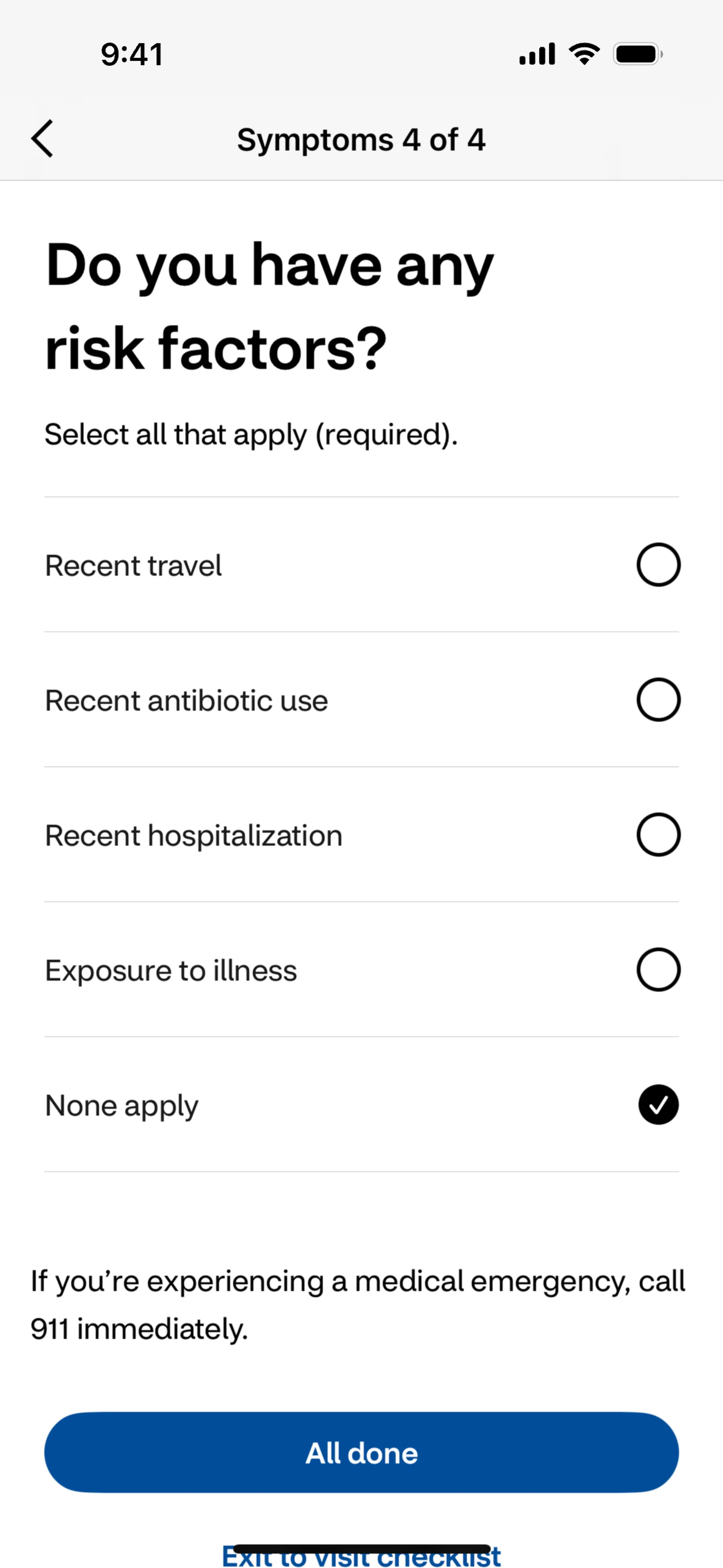Select the Recent travel checkbox
The height and width of the screenshot is (1568, 723).
coord(658,565)
